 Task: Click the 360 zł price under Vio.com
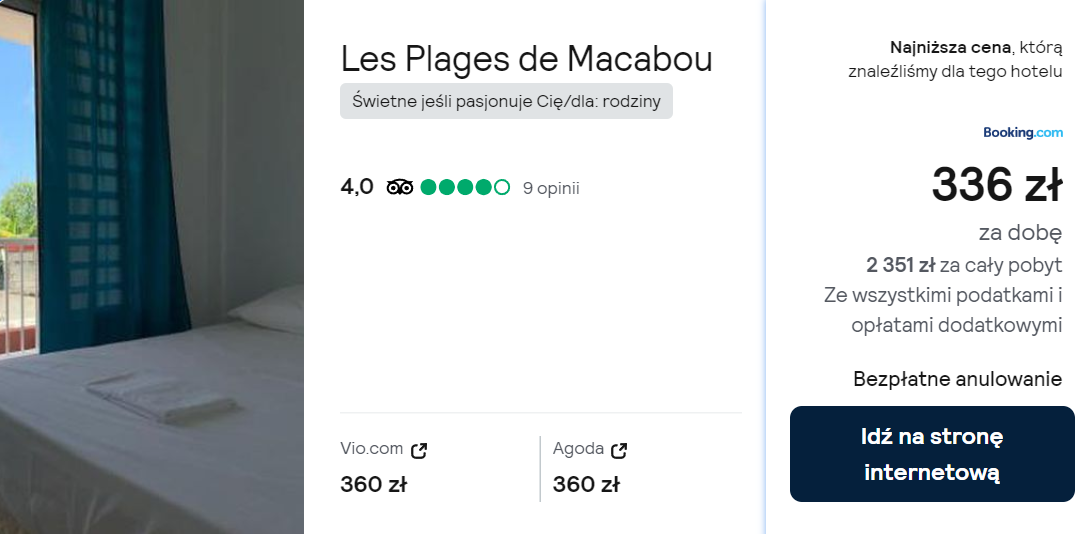(373, 485)
